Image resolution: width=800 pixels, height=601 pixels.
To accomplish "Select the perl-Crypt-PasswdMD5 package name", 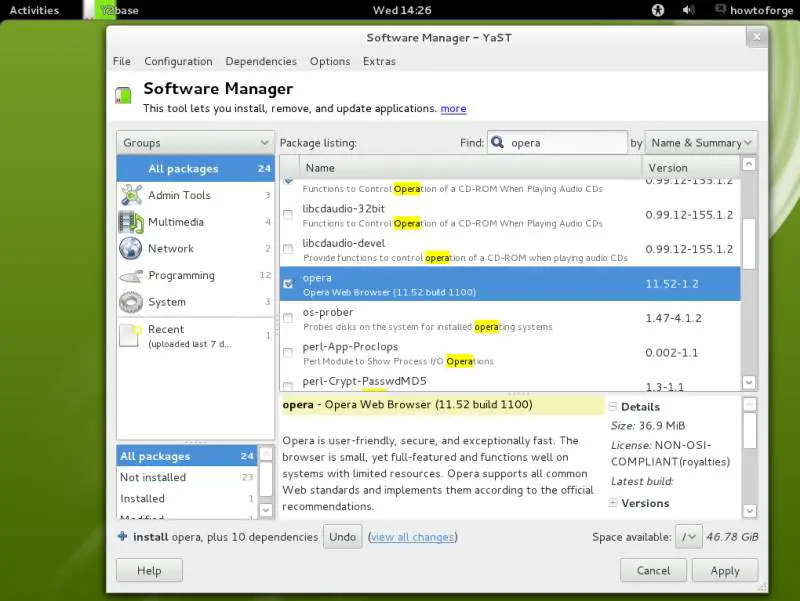I will (x=364, y=381).
